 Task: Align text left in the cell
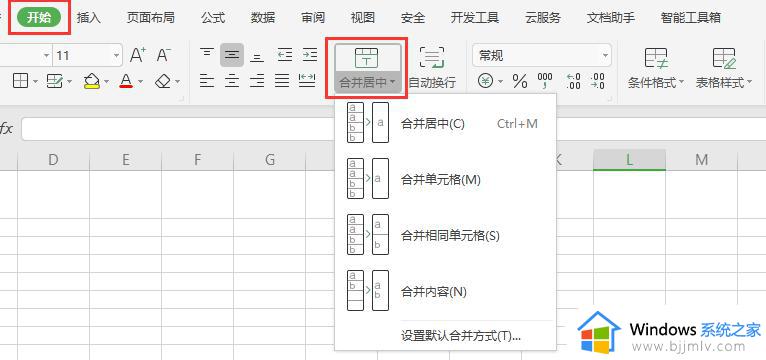tap(207, 81)
